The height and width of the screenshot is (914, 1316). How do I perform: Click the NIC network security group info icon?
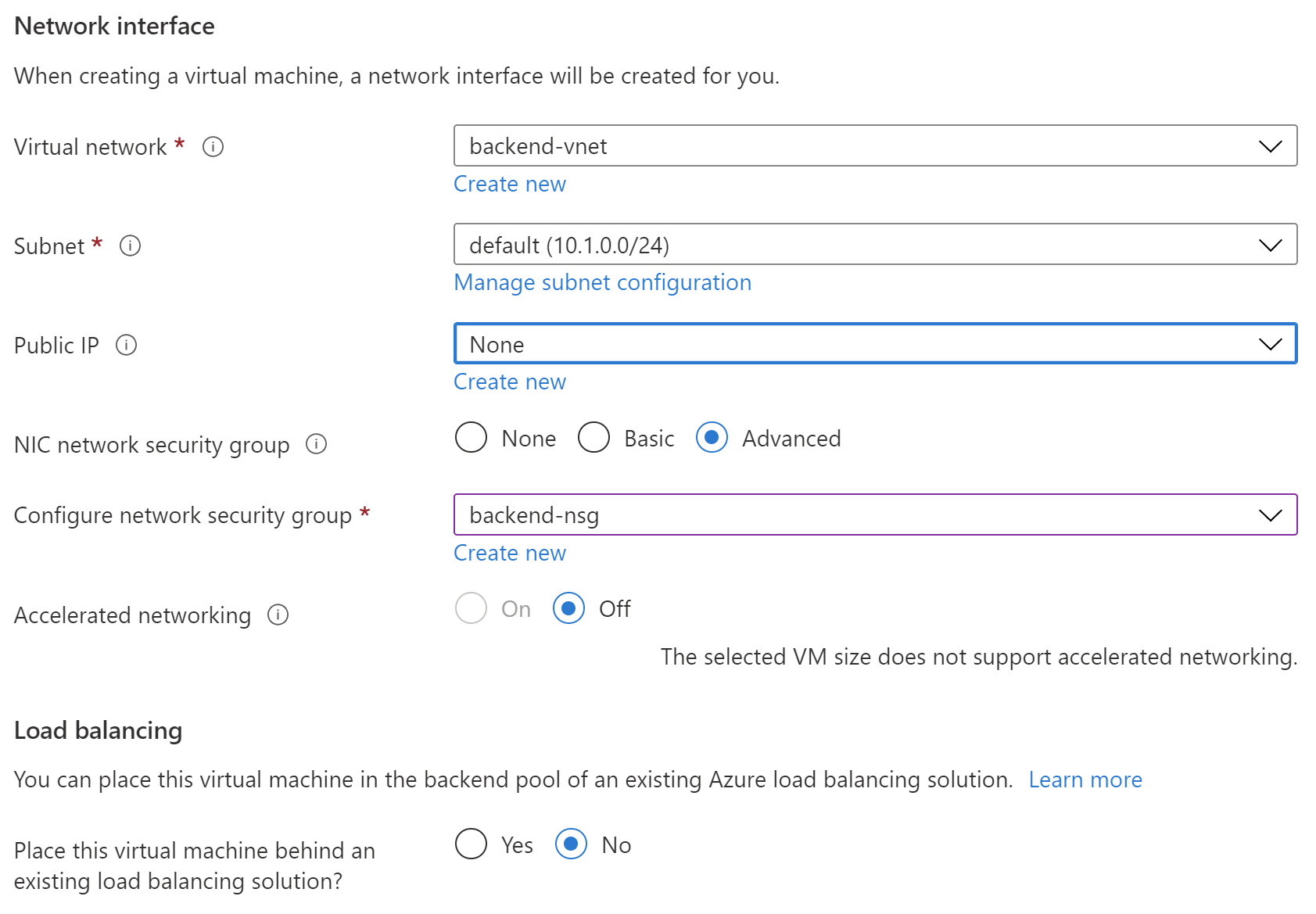pos(316,444)
